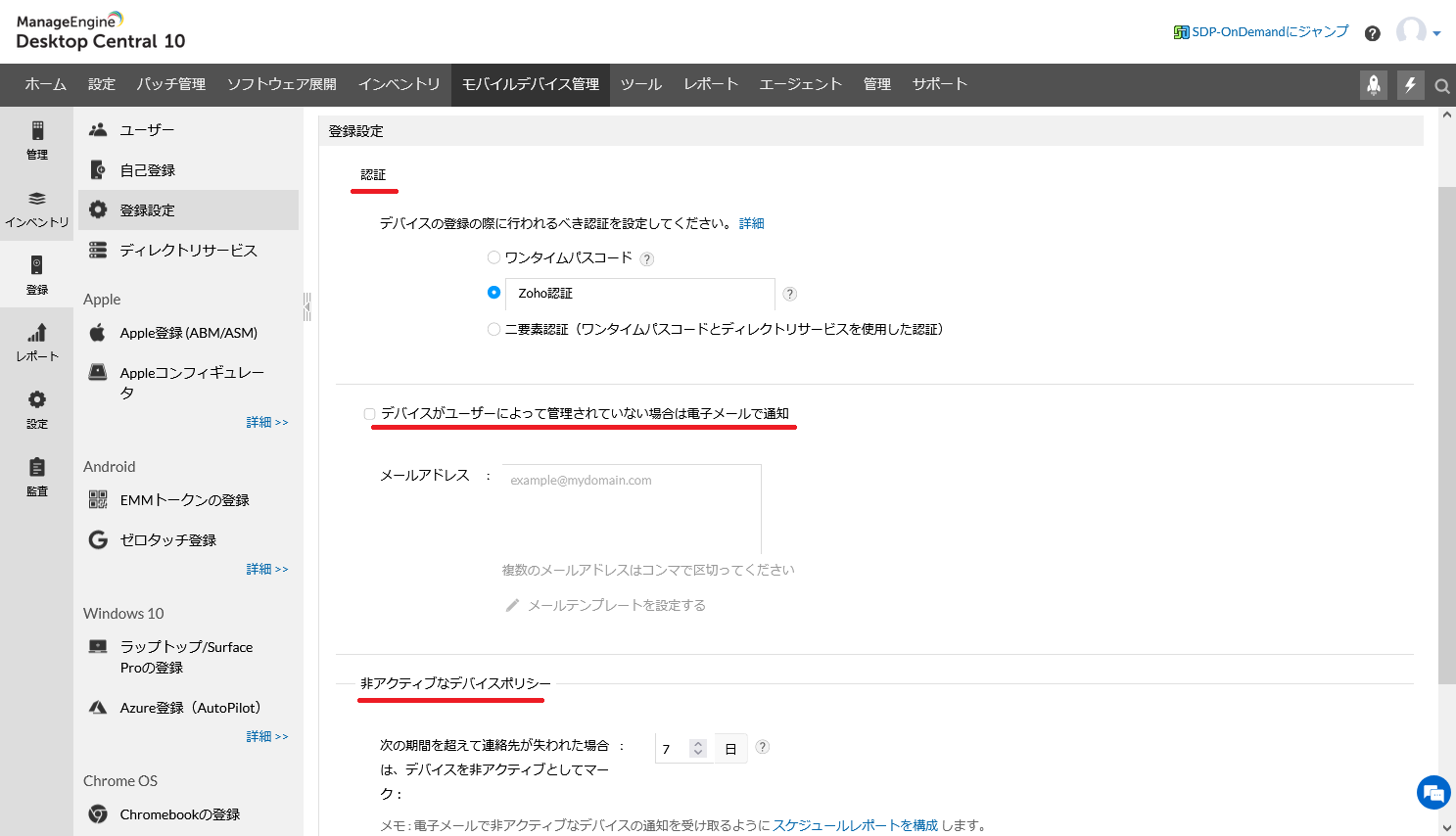Click the scrollbar down arrow
1456x836 pixels.
[1447, 828]
